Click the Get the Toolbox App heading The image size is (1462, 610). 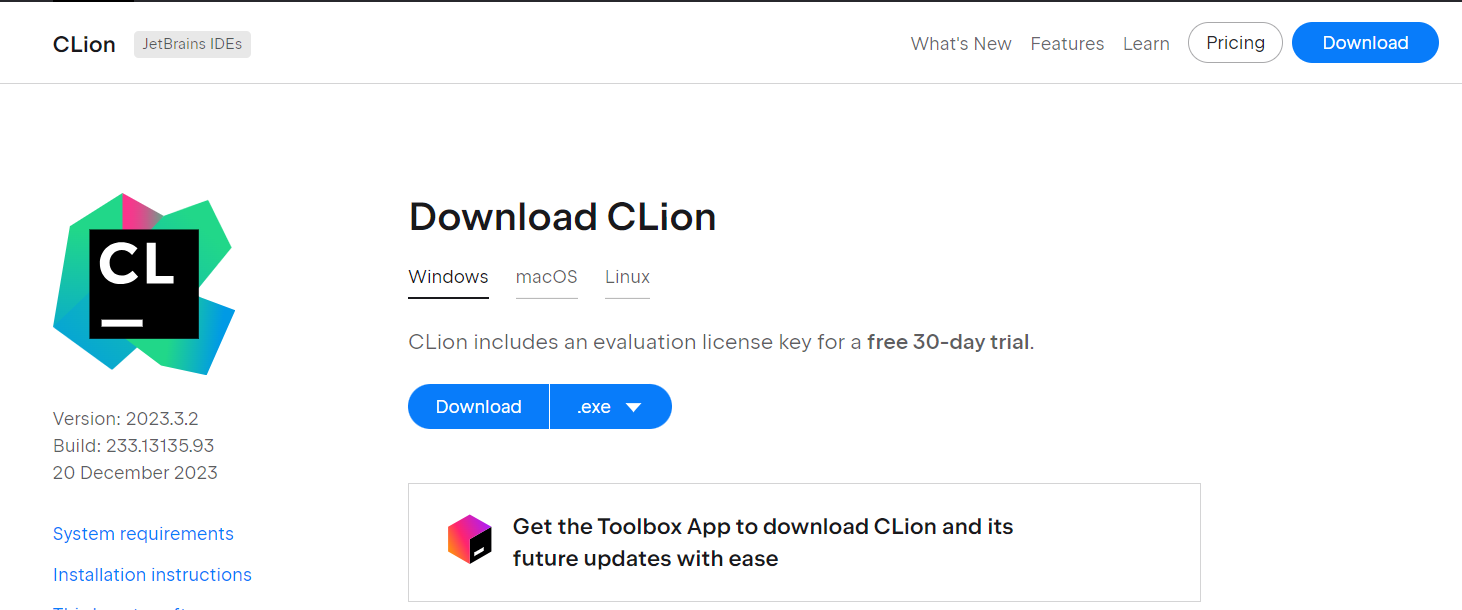coord(763,542)
